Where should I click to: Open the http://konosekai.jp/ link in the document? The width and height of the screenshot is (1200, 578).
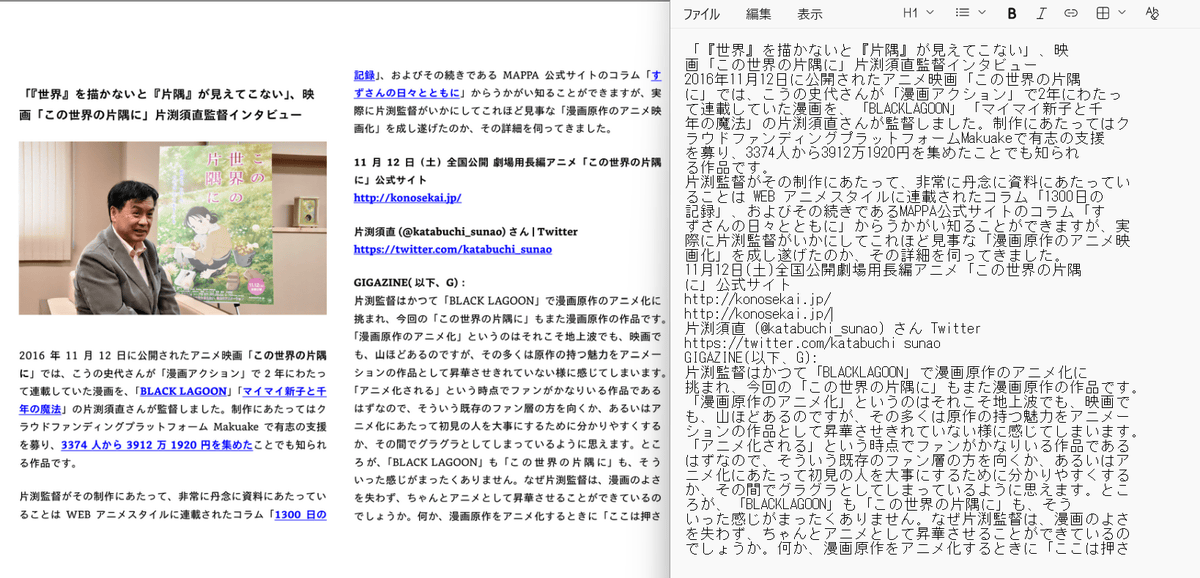coord(407,198)
